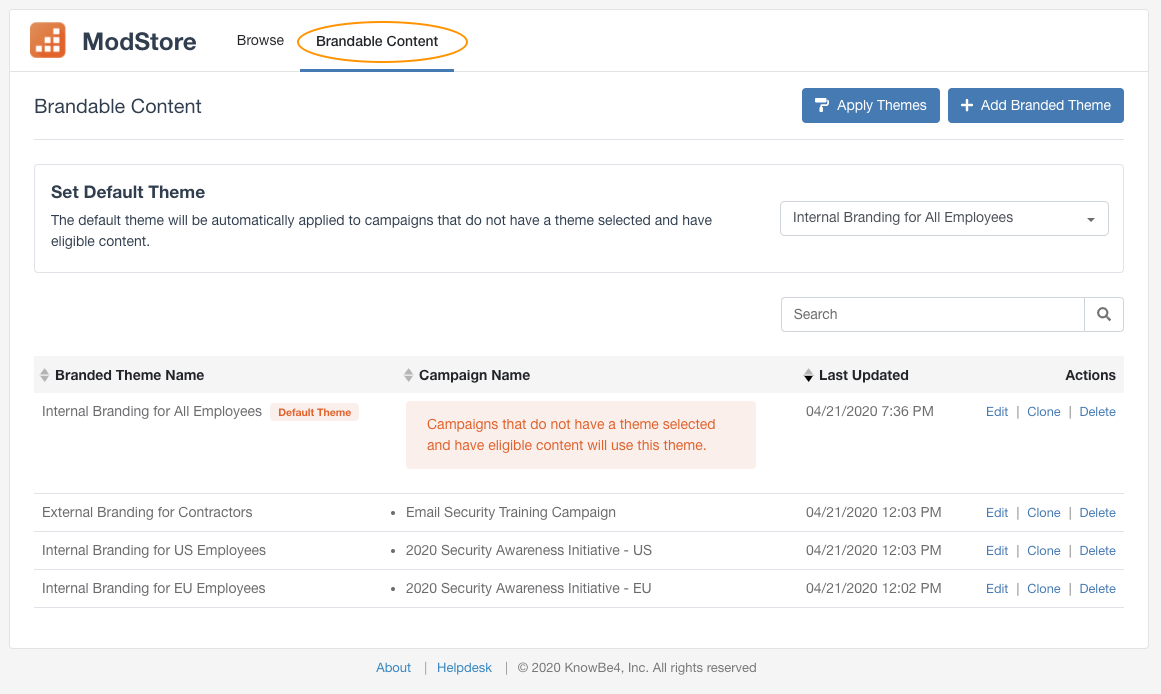Image resolution: width=1161 pixels, height=694 pixels.
Task: Open the About page link
Action: click(393, 667)
